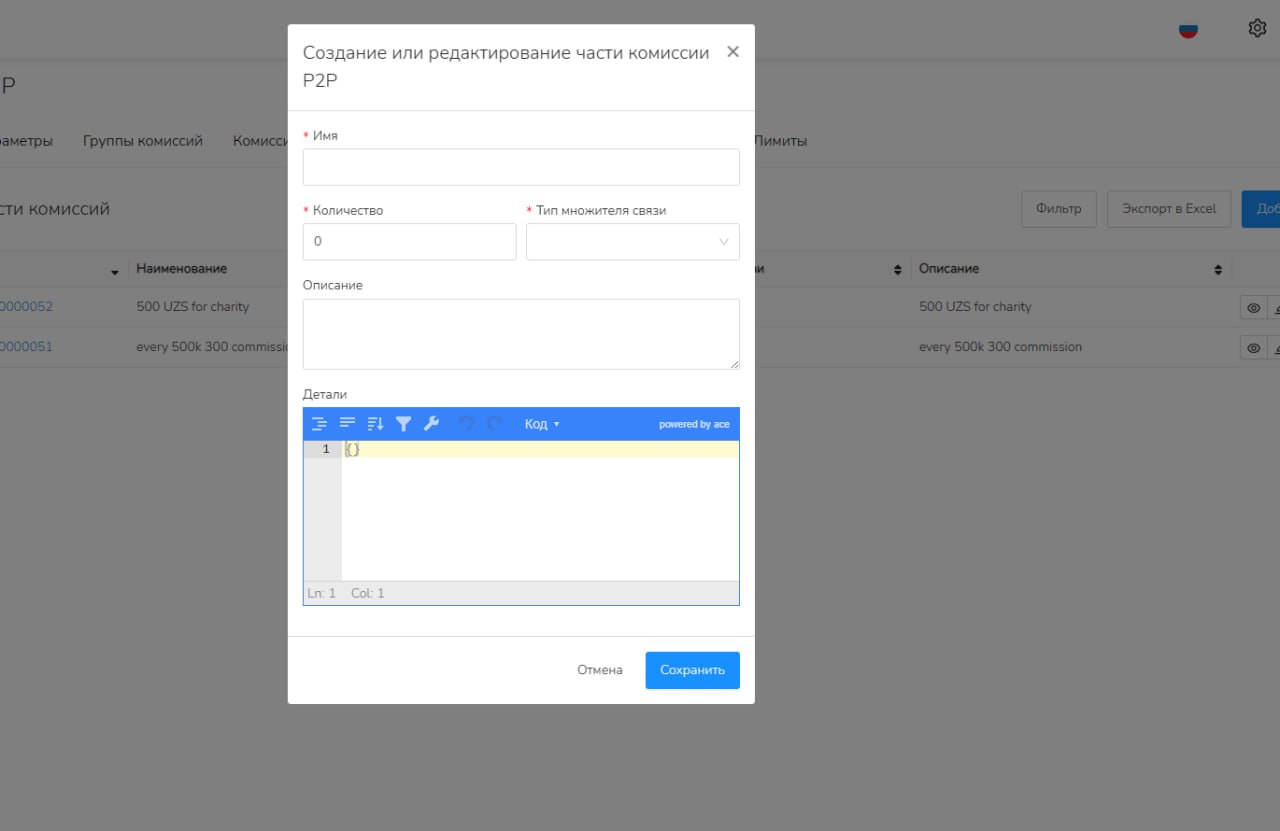Click the wrench repair icon in editor
The image size is (1280, 831).
[431, 424]
